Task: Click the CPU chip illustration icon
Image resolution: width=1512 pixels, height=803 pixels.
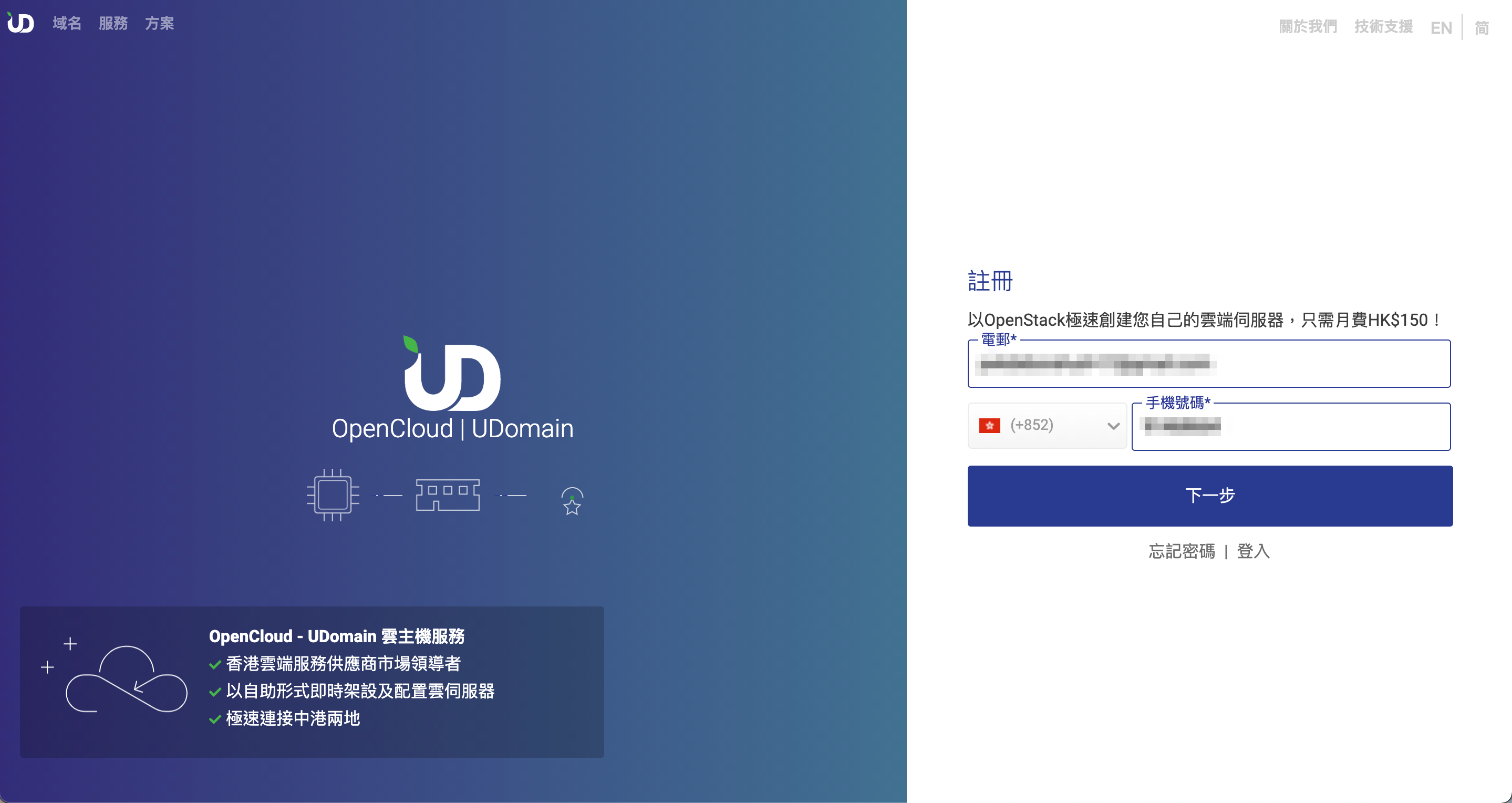Action: [332, 495]
